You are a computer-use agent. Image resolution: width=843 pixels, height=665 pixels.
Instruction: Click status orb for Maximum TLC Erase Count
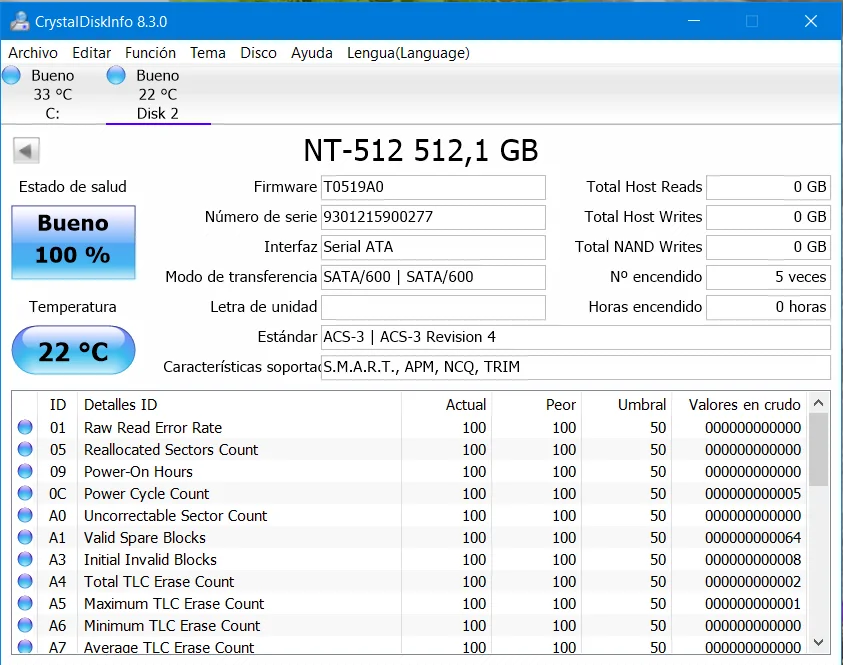(25, 604)
